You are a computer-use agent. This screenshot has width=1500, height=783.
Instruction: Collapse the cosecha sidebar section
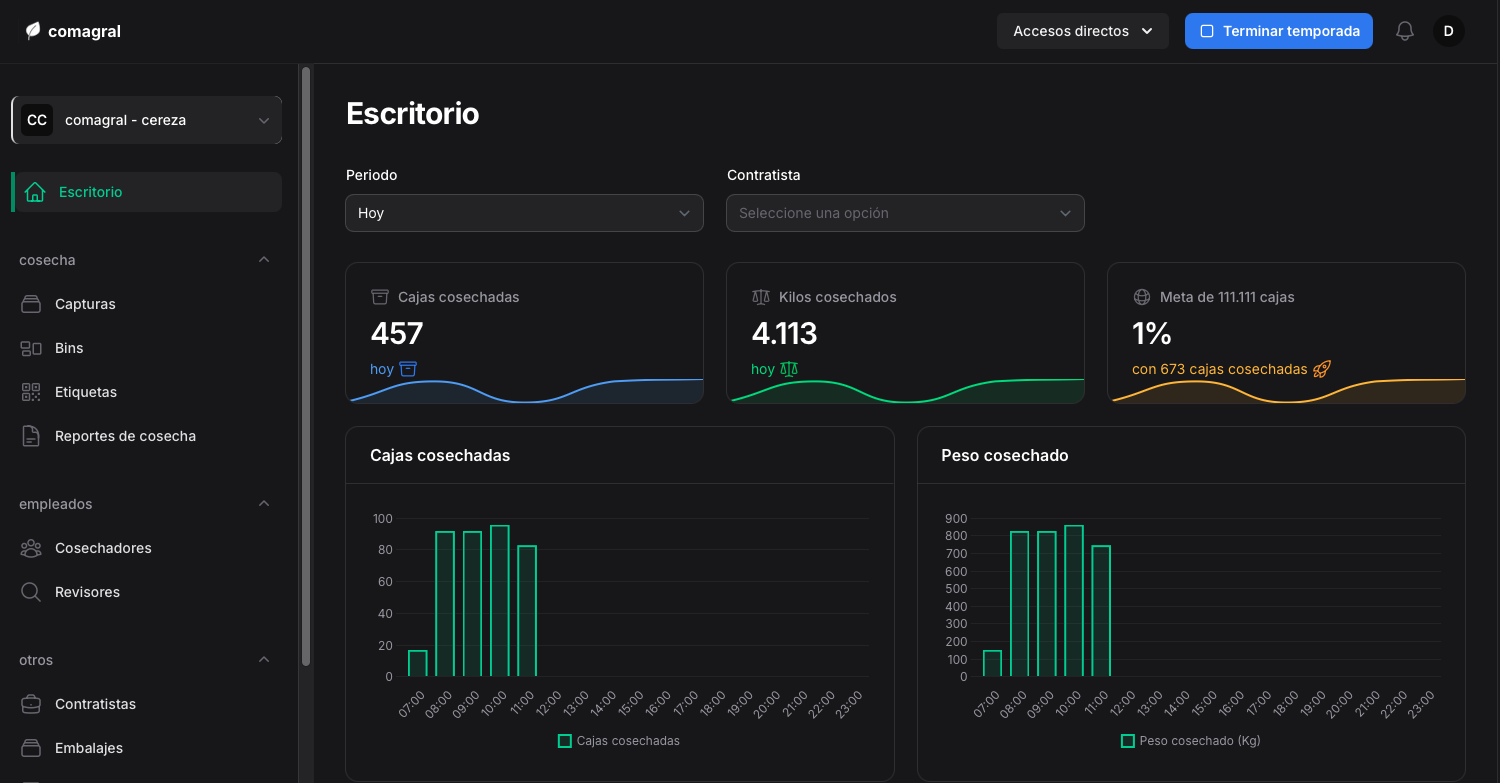tap(264, 260)
